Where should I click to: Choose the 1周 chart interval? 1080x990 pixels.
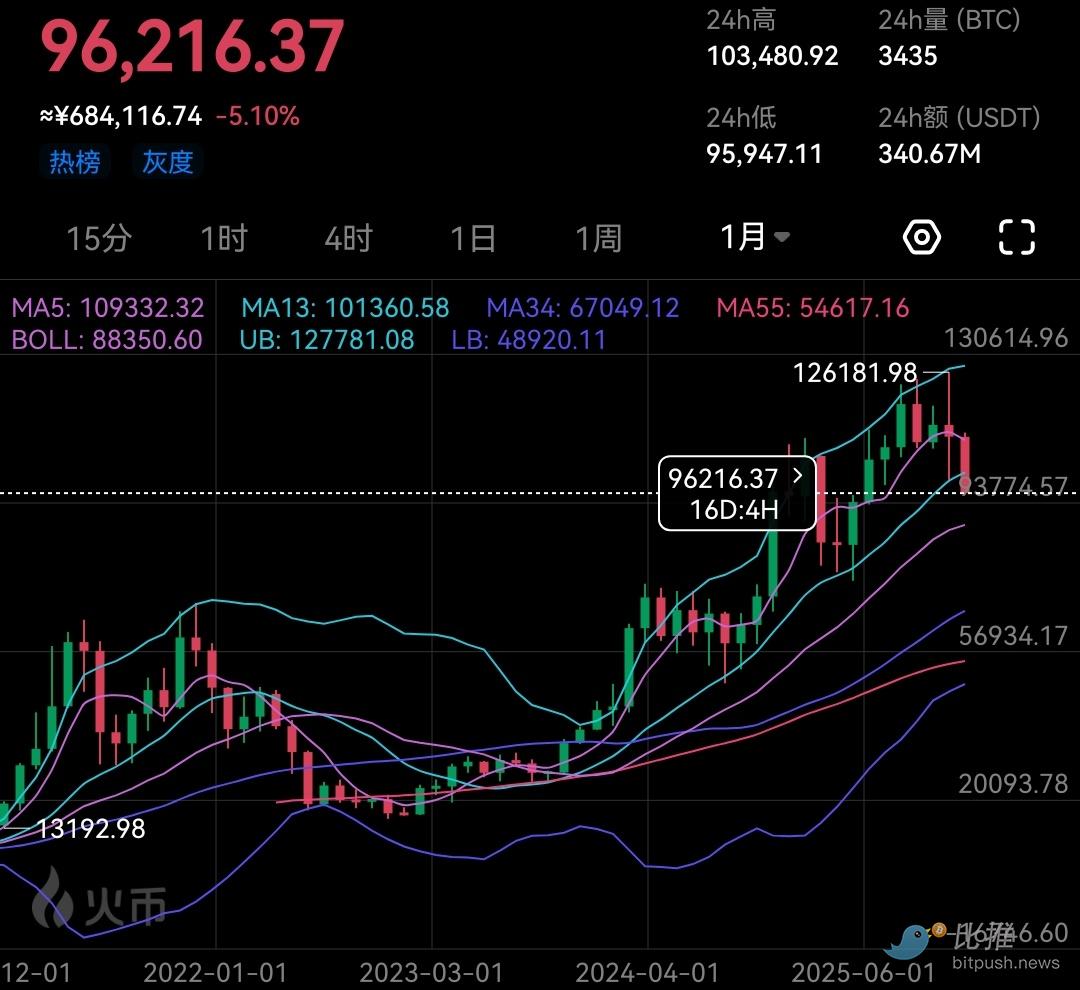(x=598, y=238)
